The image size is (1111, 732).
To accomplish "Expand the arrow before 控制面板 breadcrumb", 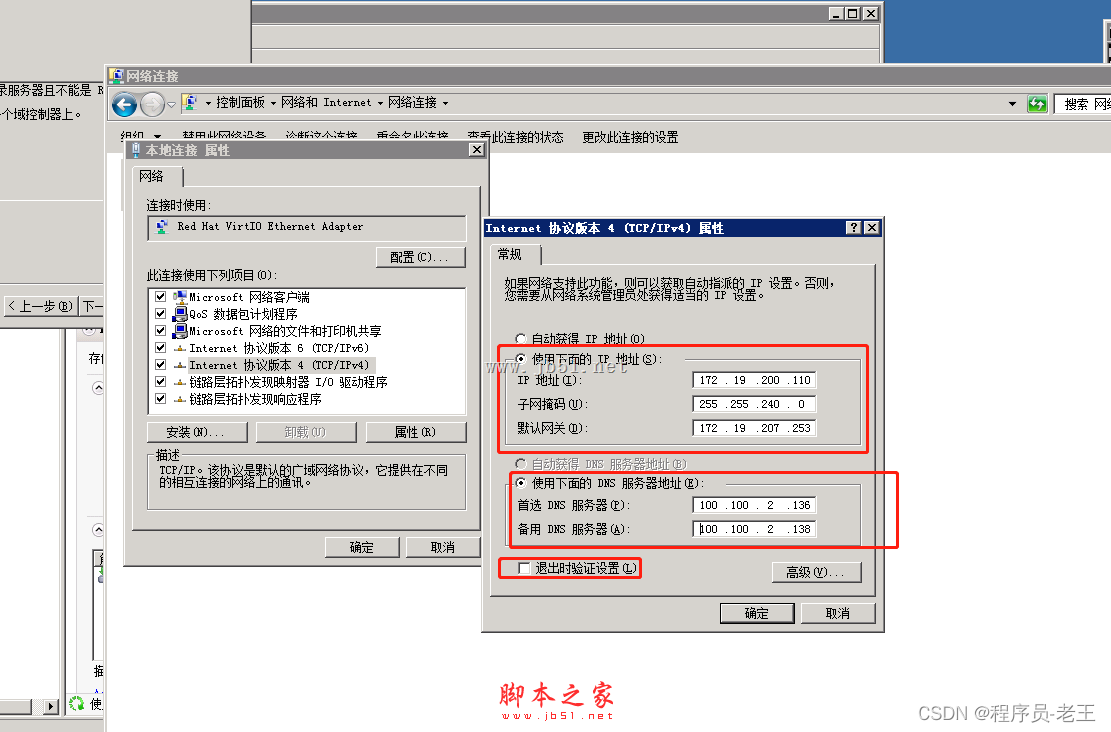I will [x=208, y=103].
